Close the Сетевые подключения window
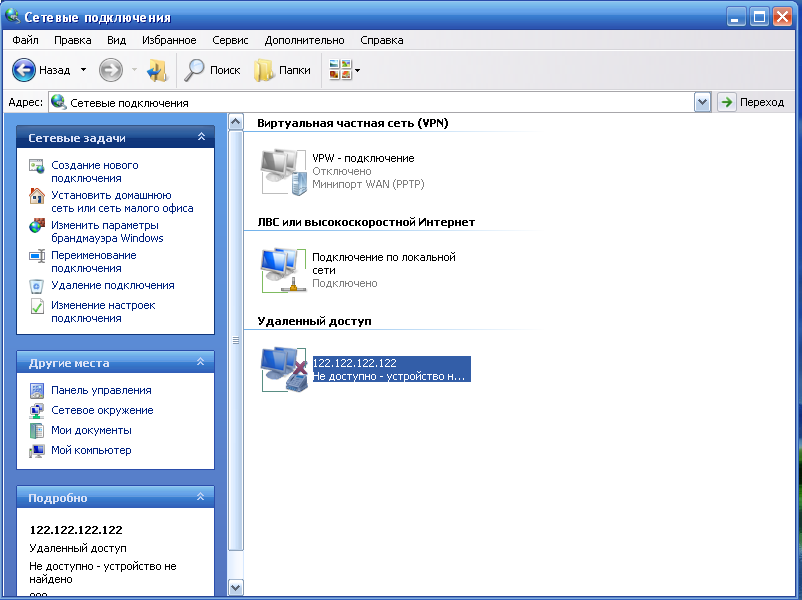This screenshot has height=600, width=802. click(783, 17)
